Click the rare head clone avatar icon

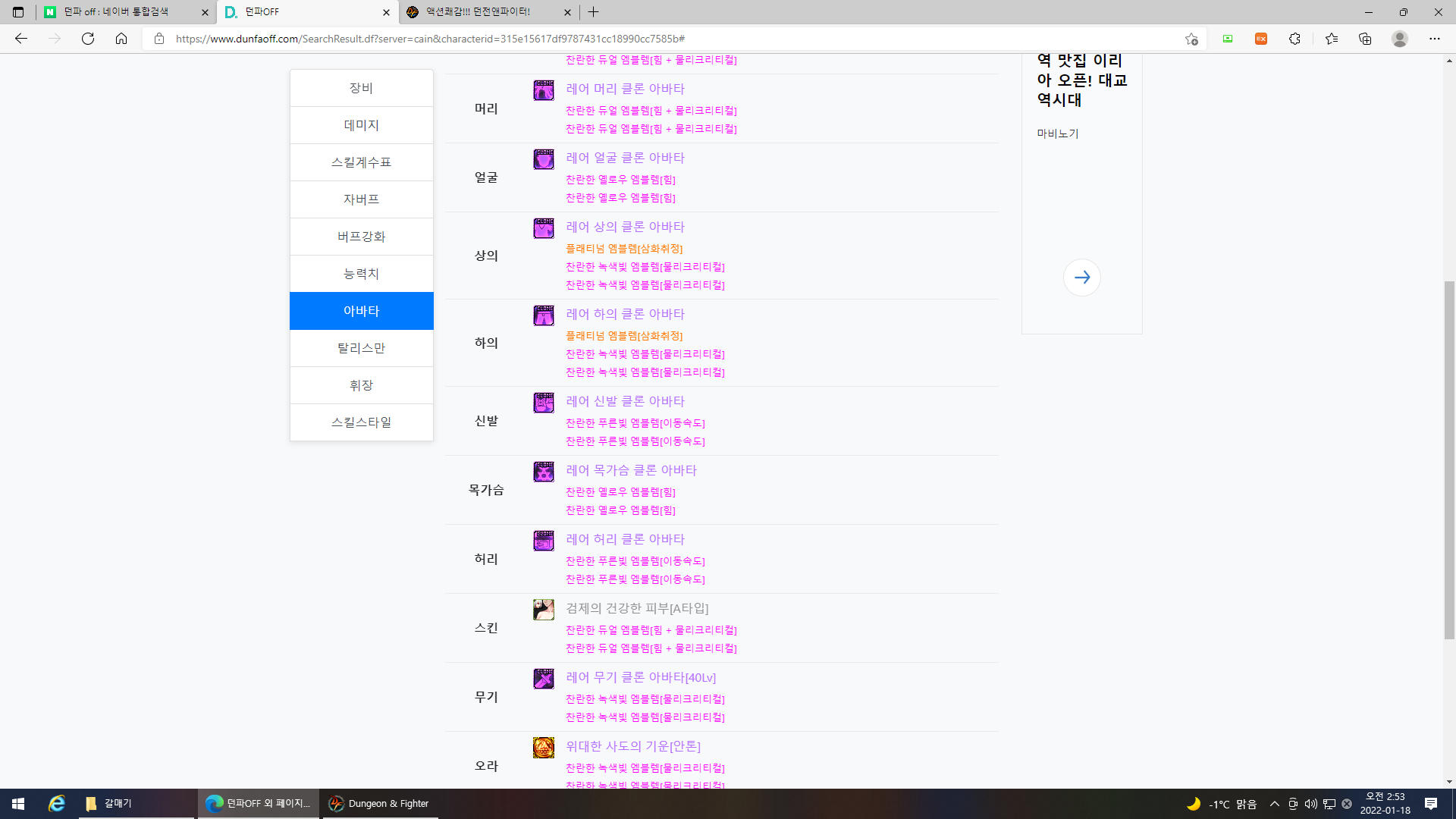[543, 90]
